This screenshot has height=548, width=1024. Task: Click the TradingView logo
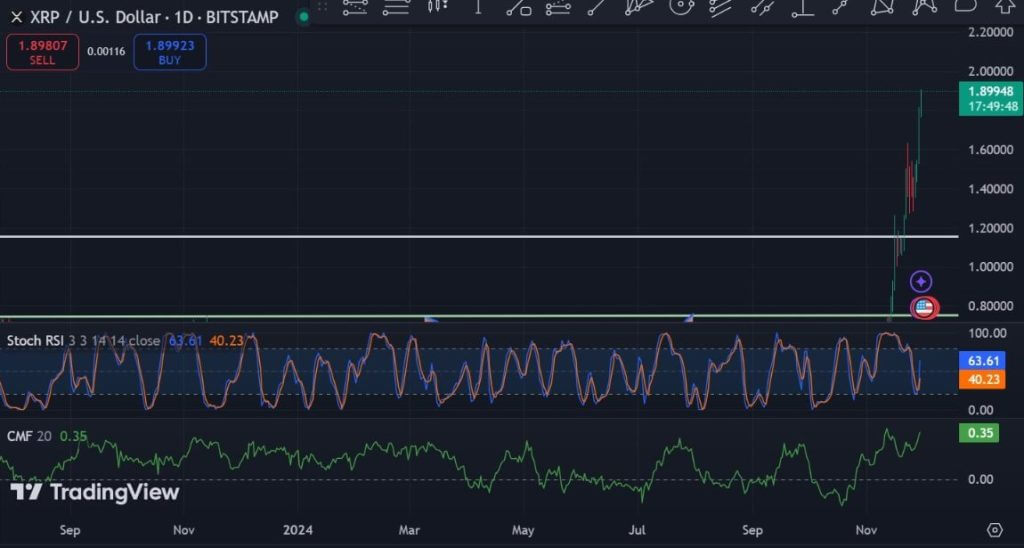point(95,492)
